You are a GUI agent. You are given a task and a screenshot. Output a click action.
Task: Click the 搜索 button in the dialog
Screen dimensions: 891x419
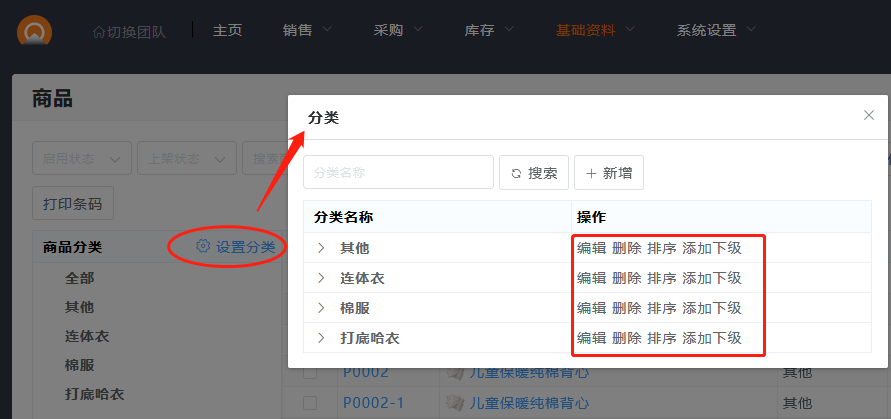(x=534, y=173)
